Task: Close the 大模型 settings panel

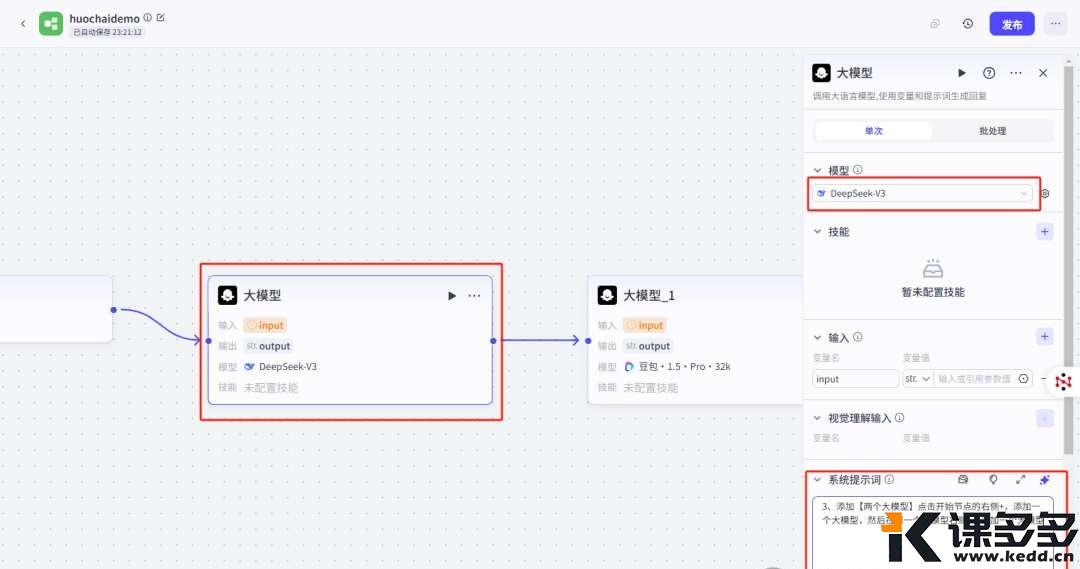Action: (x=1043, y=73)
